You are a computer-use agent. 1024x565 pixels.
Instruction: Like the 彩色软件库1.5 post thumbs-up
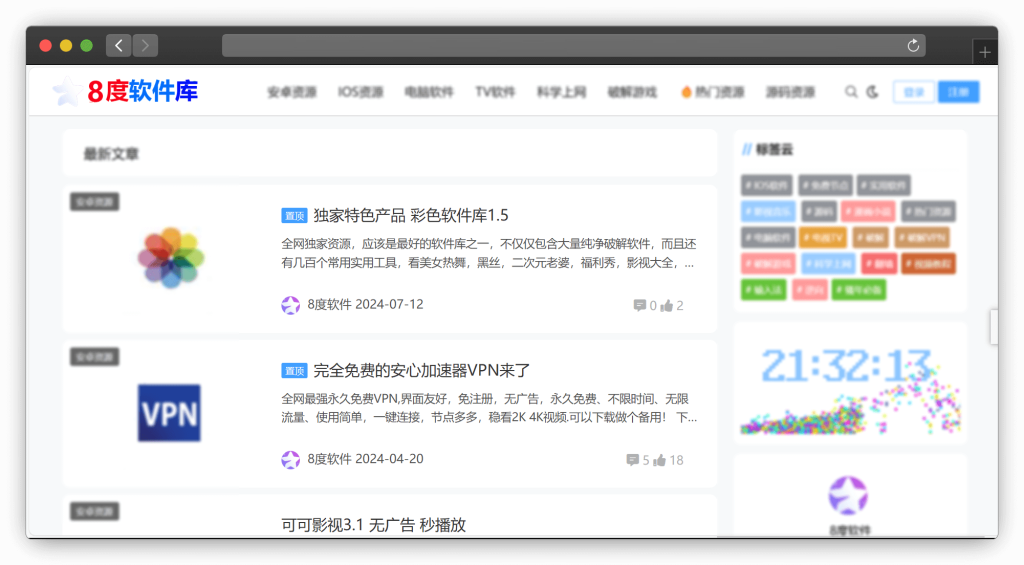pyautogui.click(x=666, y=306)
